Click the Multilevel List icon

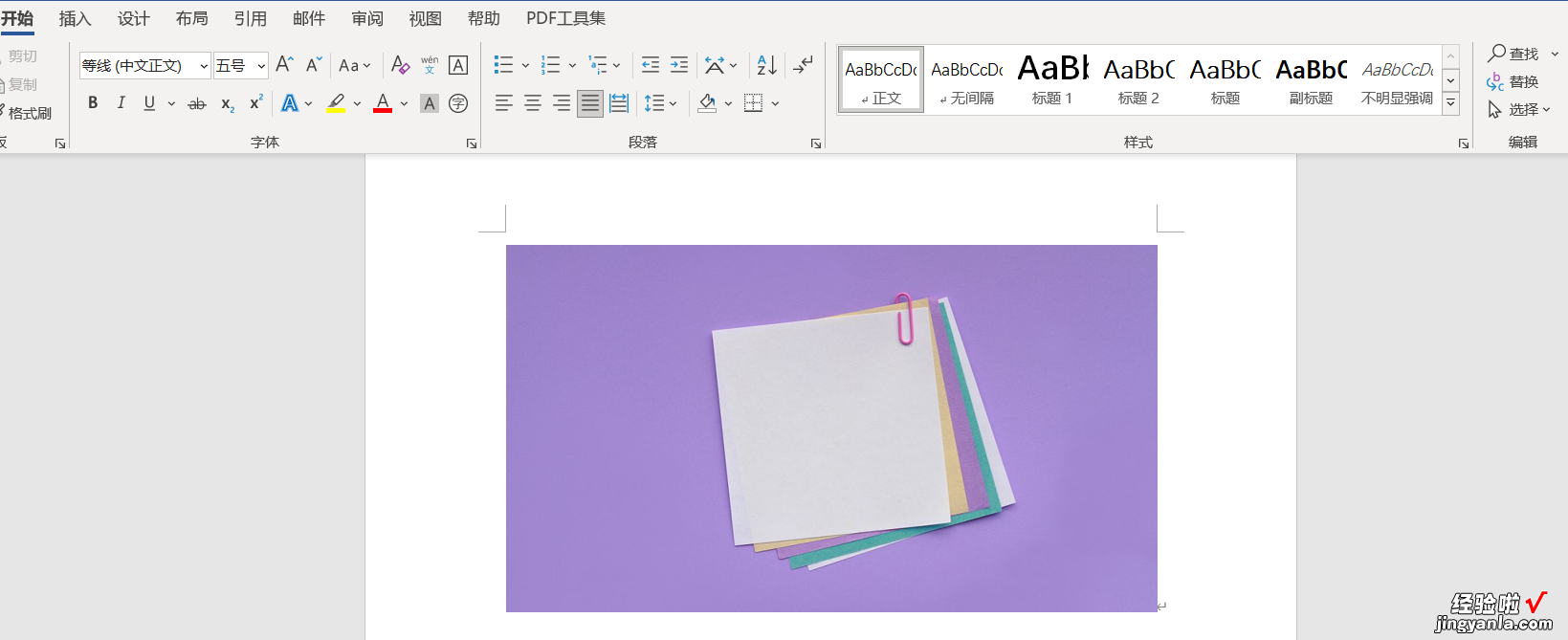[x=597, y=65]
